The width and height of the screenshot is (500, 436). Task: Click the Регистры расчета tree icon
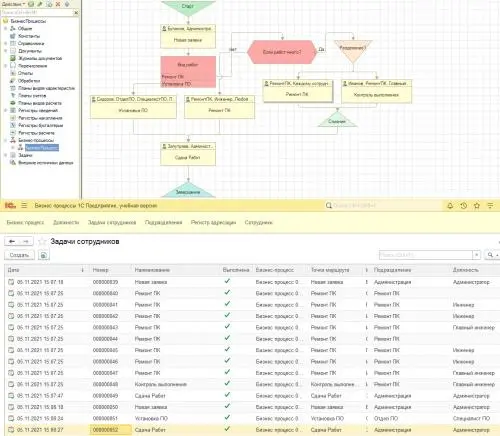13,133
